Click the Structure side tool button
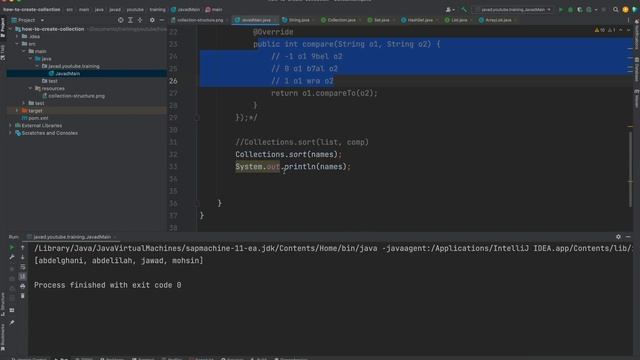The image size is (640, 360). click(x=3, y=304)
